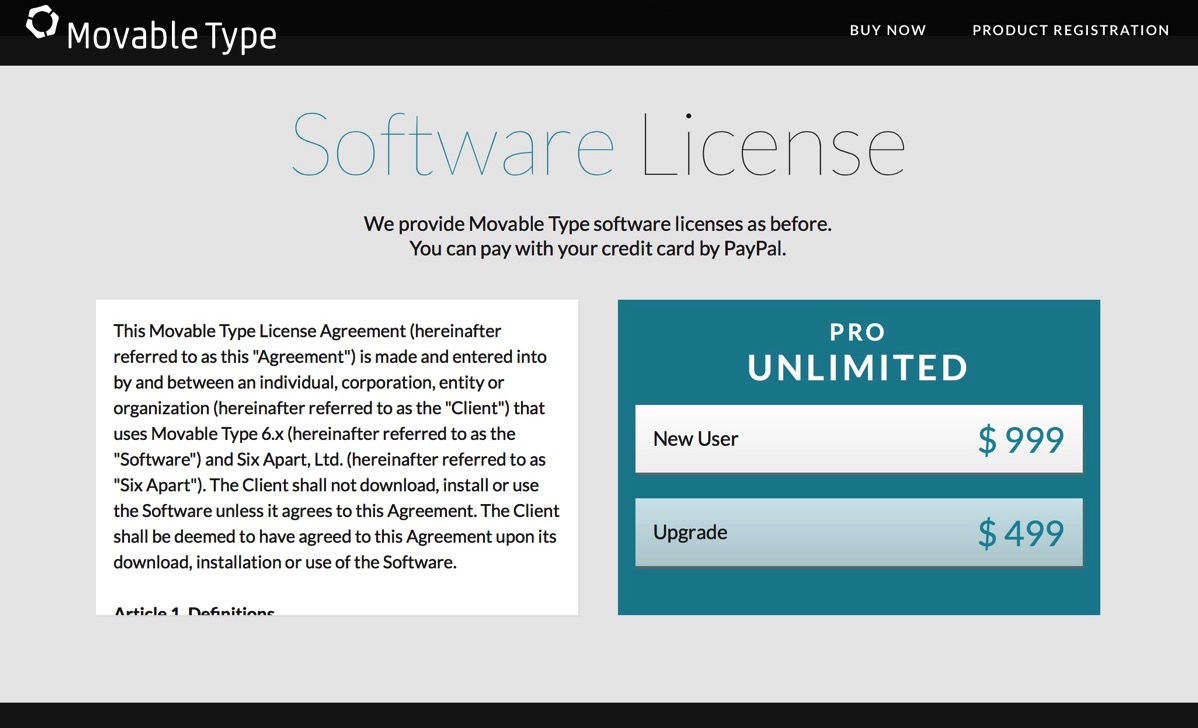Click the Software License page heading

pyautogui.click(x=598, y=145)
